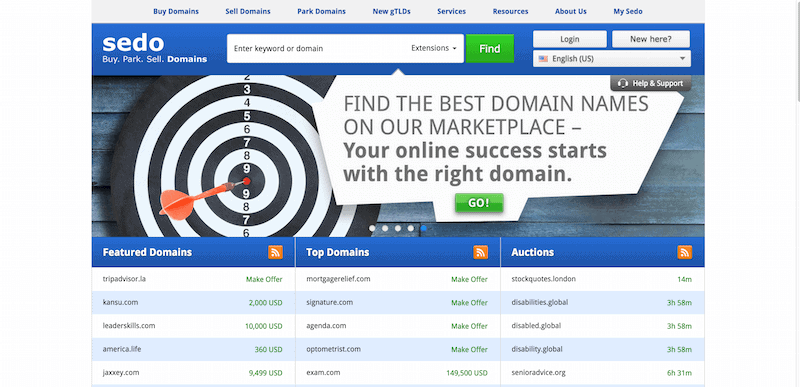Screen dimensions: 800x387
Task: Open the Top Domains RSS feed icon
Action: point(481,252)
